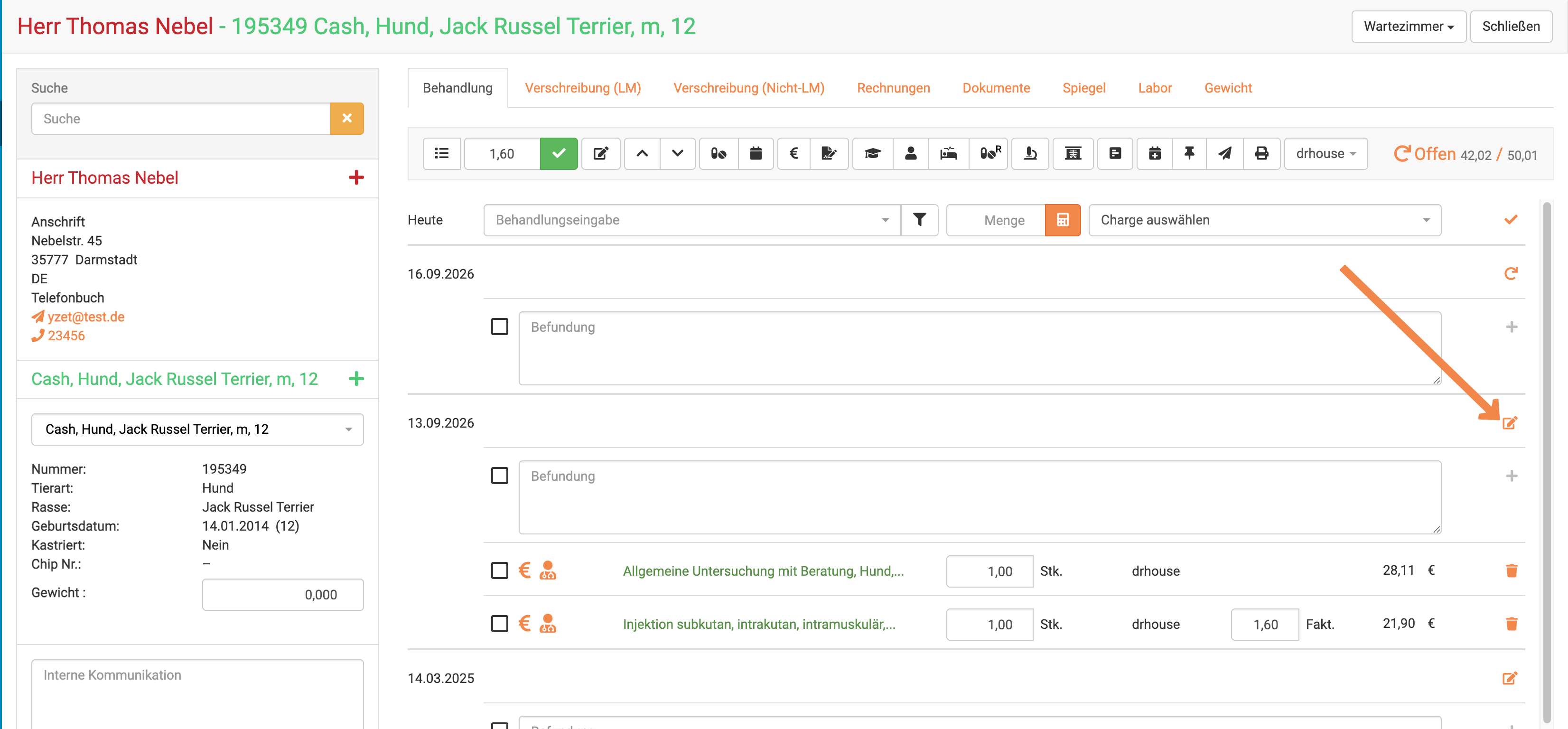
Task: Click the Gewicht input field
Action: tap(283, 595)
